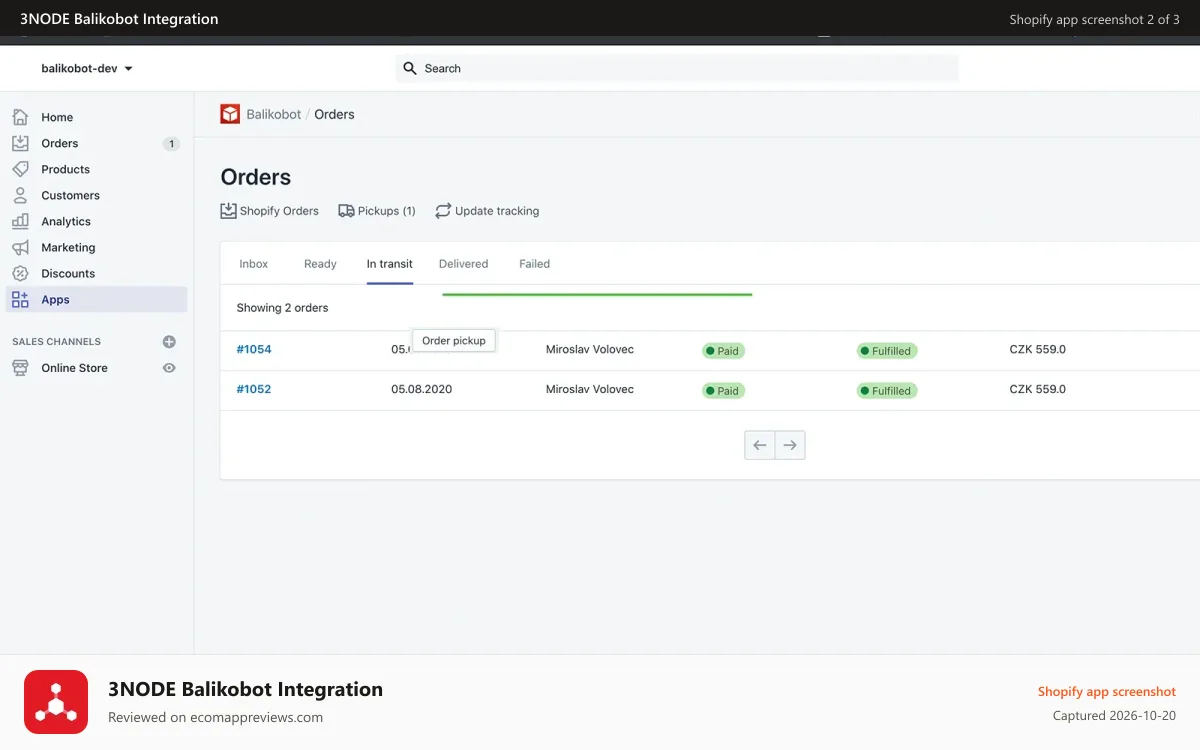Viewport: 1200px width, 750px height.
Task: Click Update tracking
Action: point(487,211)
